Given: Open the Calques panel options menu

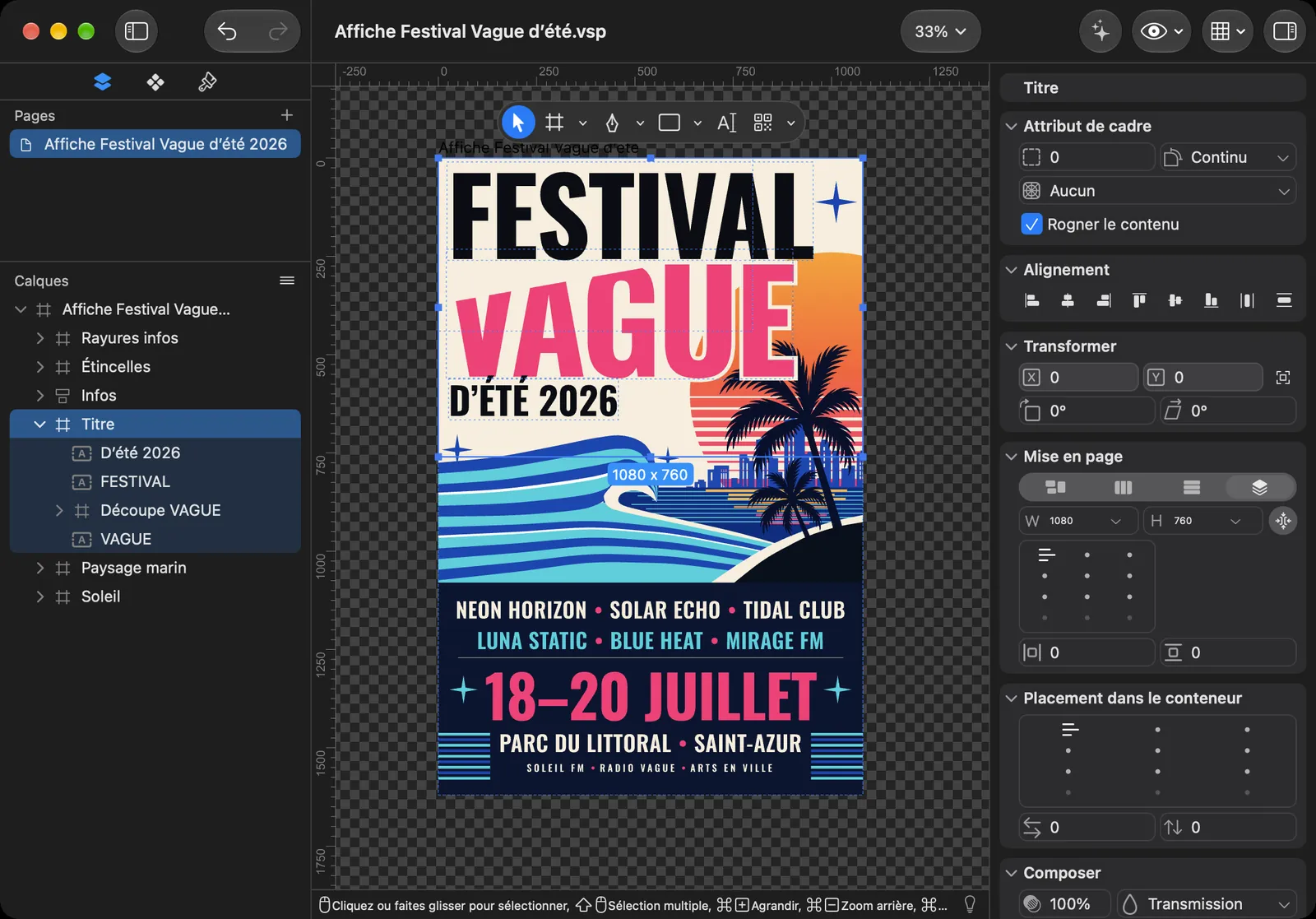Looking at the screenshot, I should [x=287, y=281].
